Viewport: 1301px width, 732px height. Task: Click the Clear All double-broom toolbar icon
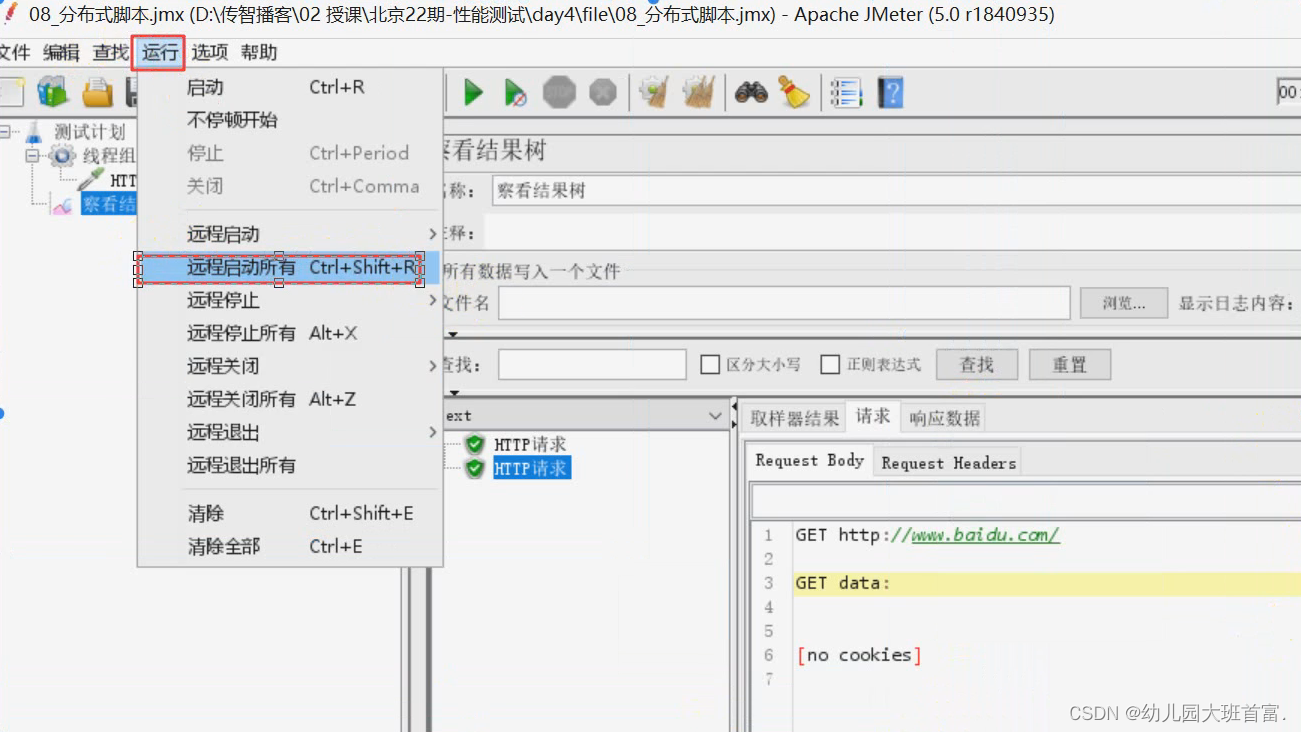click(x=698, y=93)
